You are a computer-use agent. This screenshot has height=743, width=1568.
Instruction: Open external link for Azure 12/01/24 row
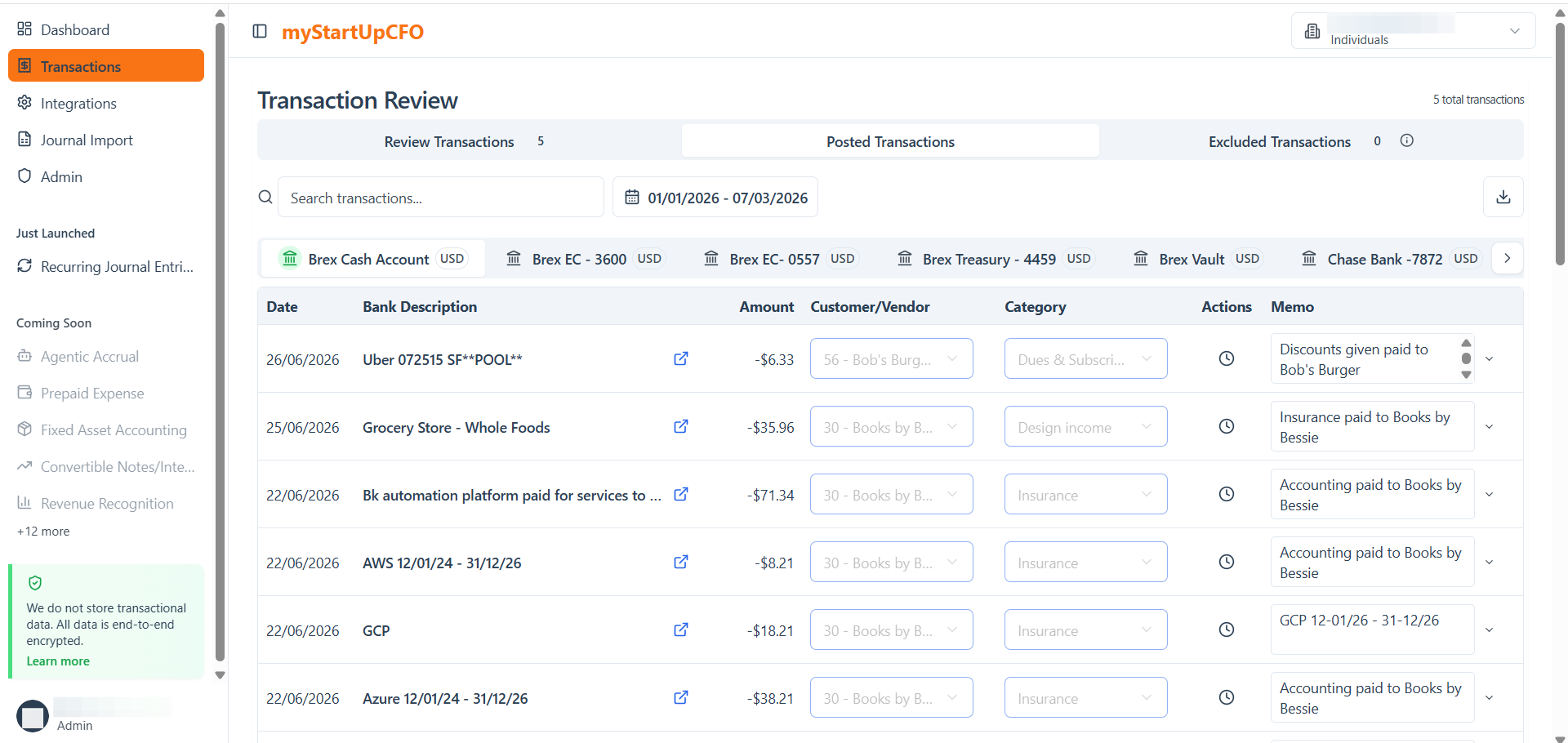(680, 697)
